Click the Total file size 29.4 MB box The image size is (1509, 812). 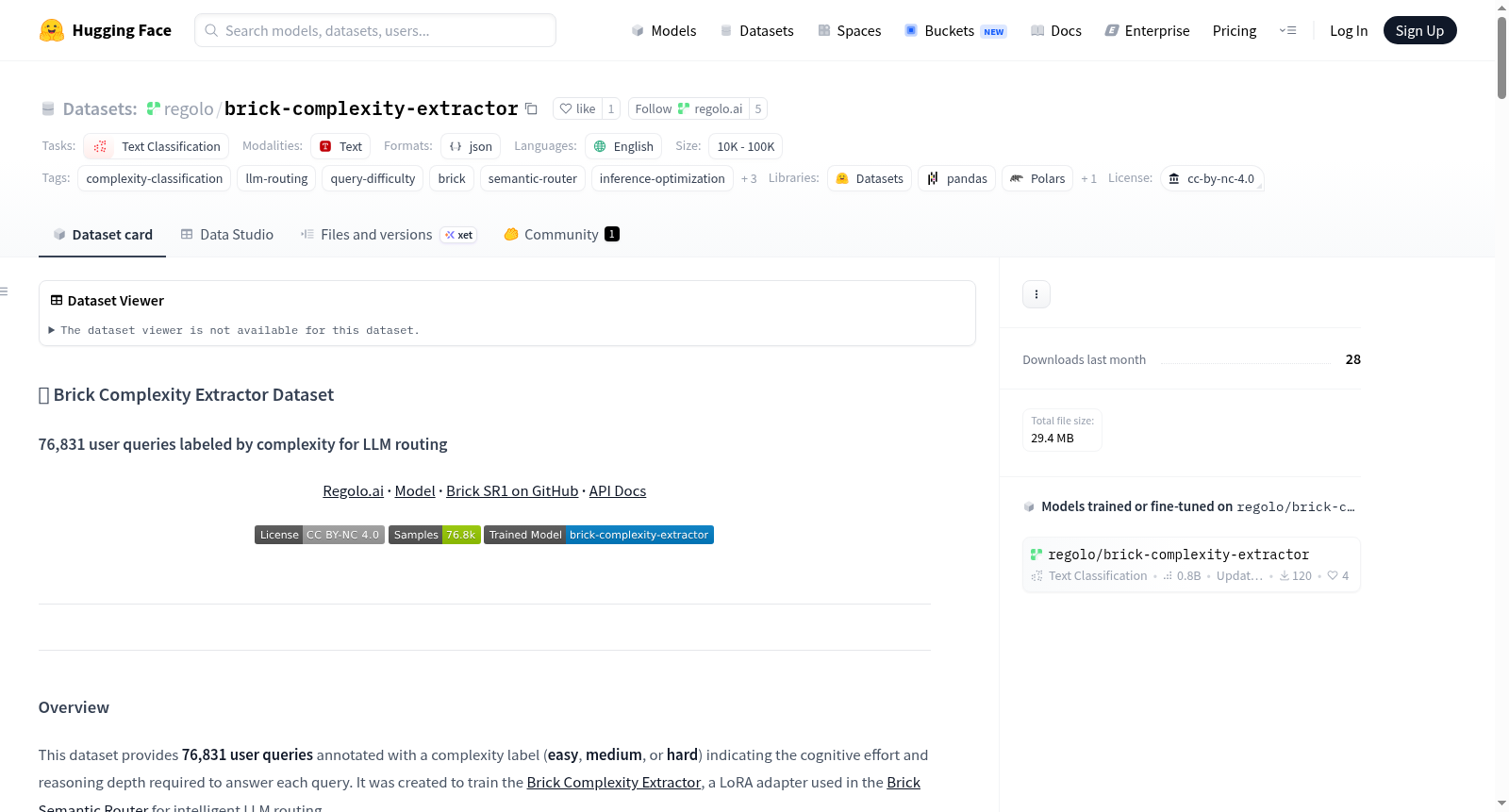point(1062,430)
